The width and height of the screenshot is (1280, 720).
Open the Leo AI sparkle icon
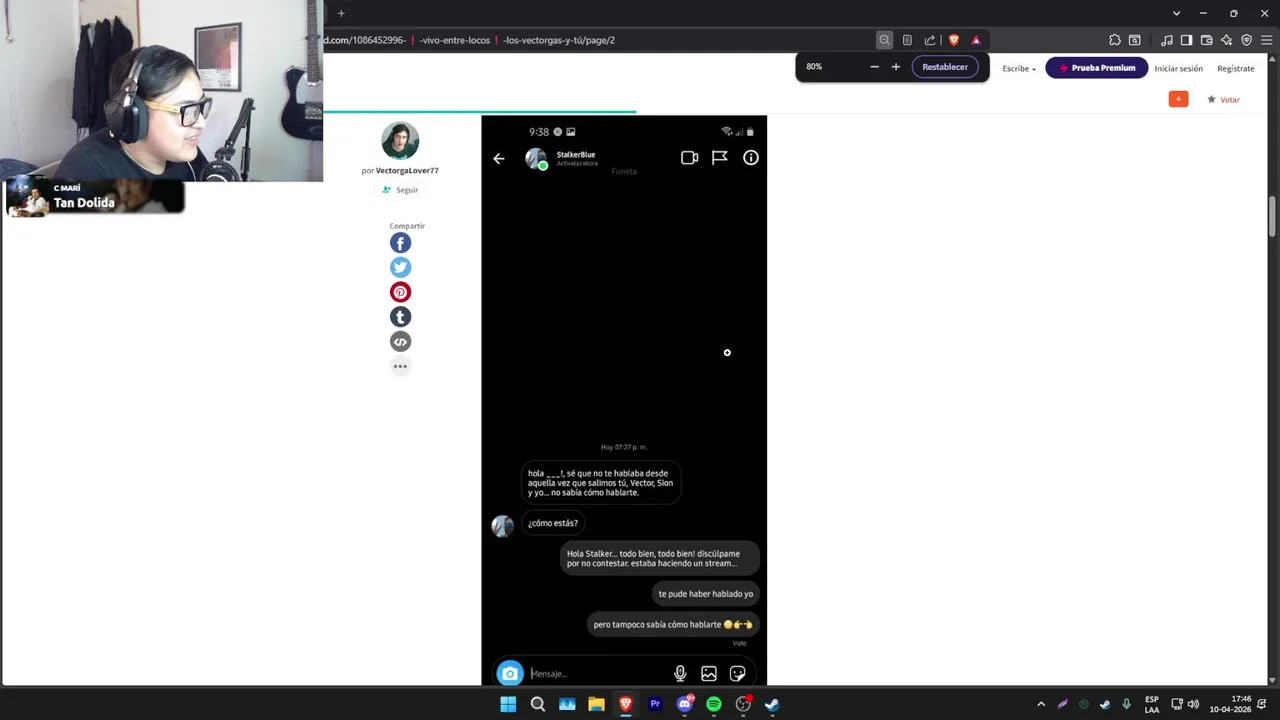[1226, 40]
